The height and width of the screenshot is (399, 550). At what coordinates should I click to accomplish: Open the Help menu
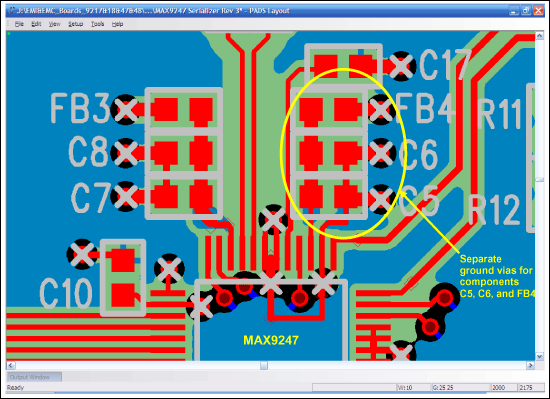[118, 24]
